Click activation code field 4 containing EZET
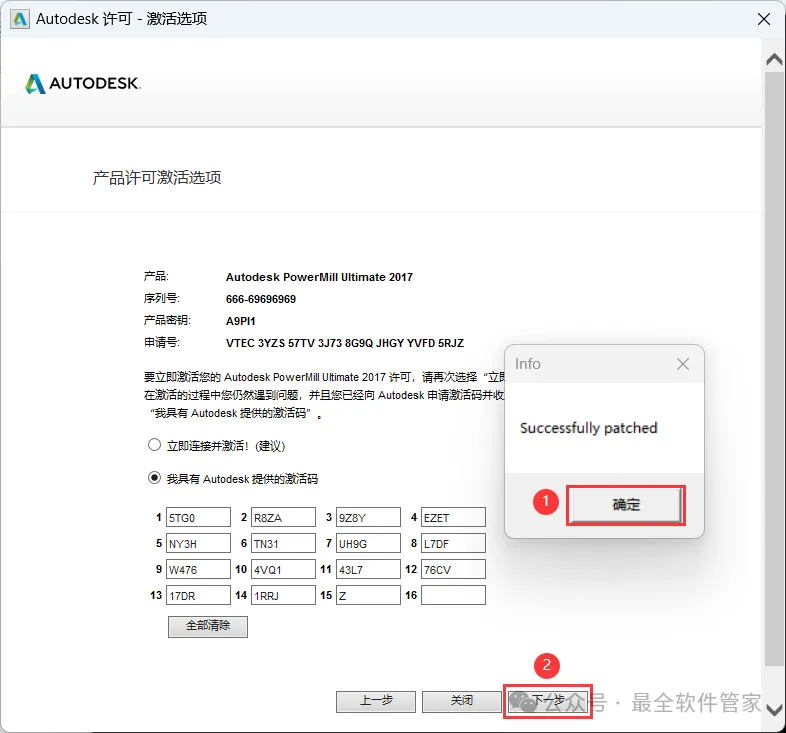 pos(453,517)
